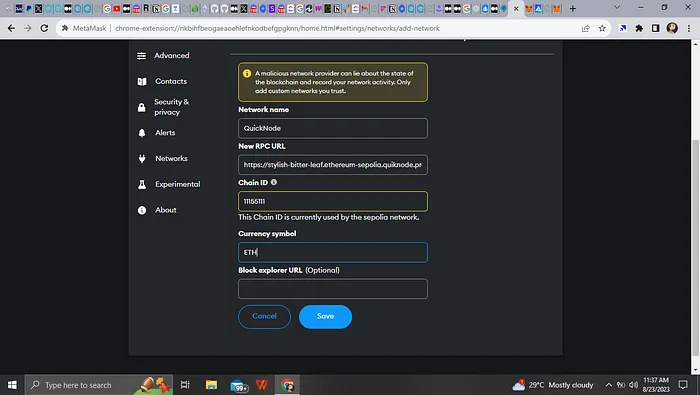Click the About info icon
700x395 pixels.
pos(142,210)
